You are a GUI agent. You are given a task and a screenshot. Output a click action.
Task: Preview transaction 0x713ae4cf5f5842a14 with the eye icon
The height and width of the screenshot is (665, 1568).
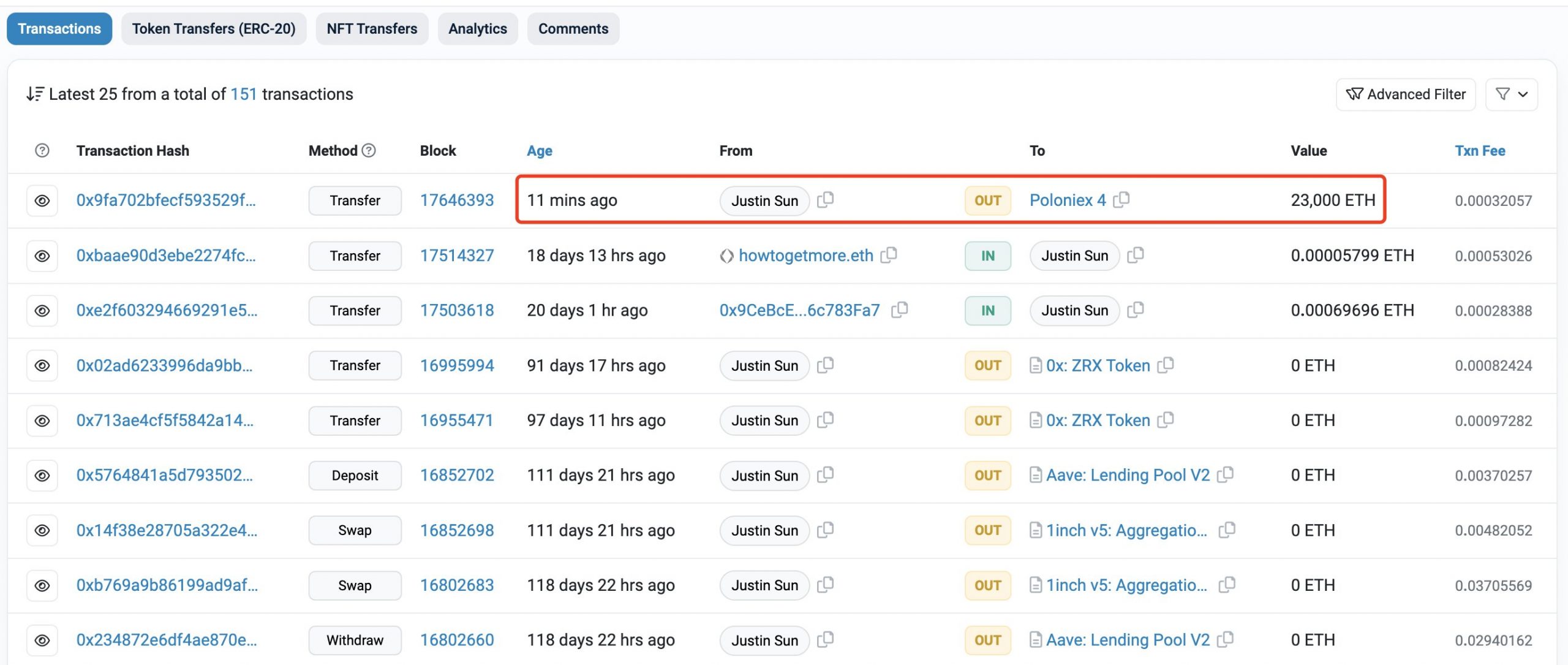[x=42, y=420]
